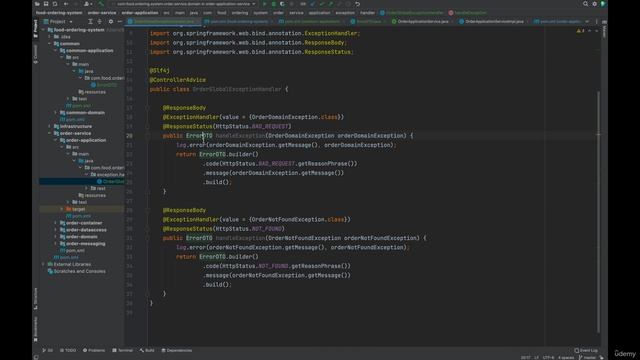Click the green Build hammer icon
Viewport: 640px width, 360px height.
tap(101, 4)
